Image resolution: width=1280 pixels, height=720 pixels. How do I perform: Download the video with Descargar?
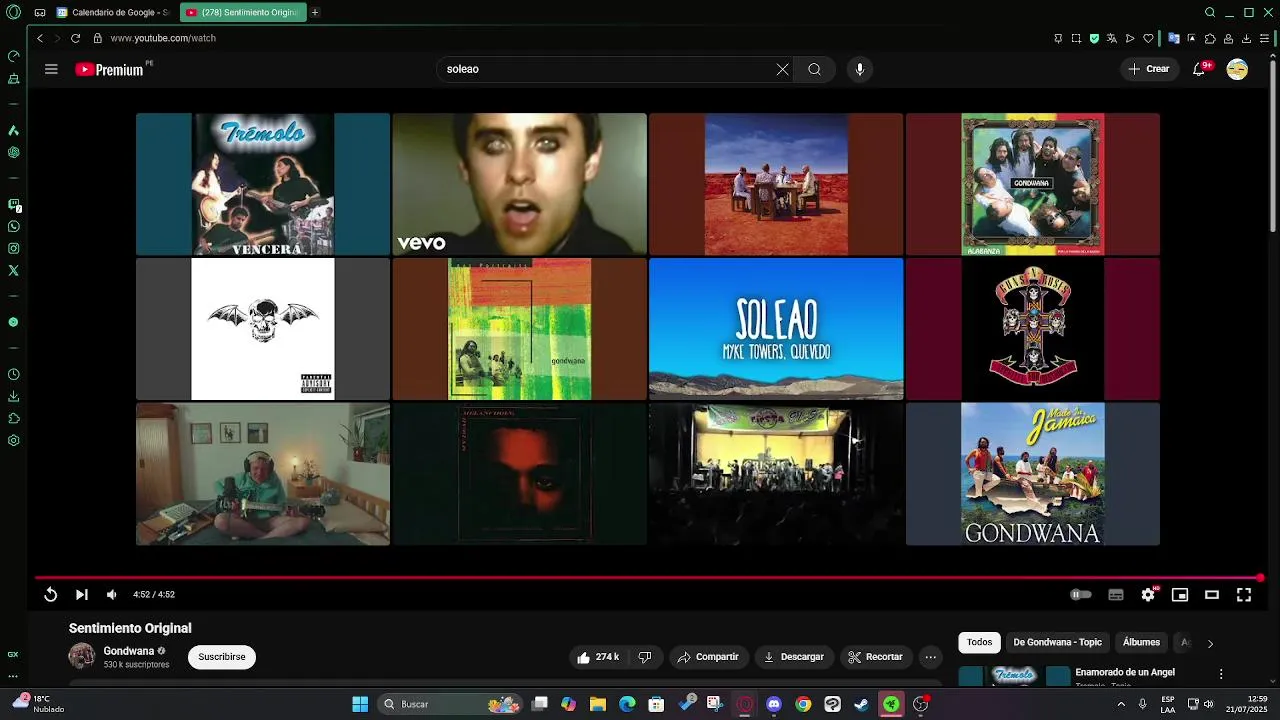794,657
